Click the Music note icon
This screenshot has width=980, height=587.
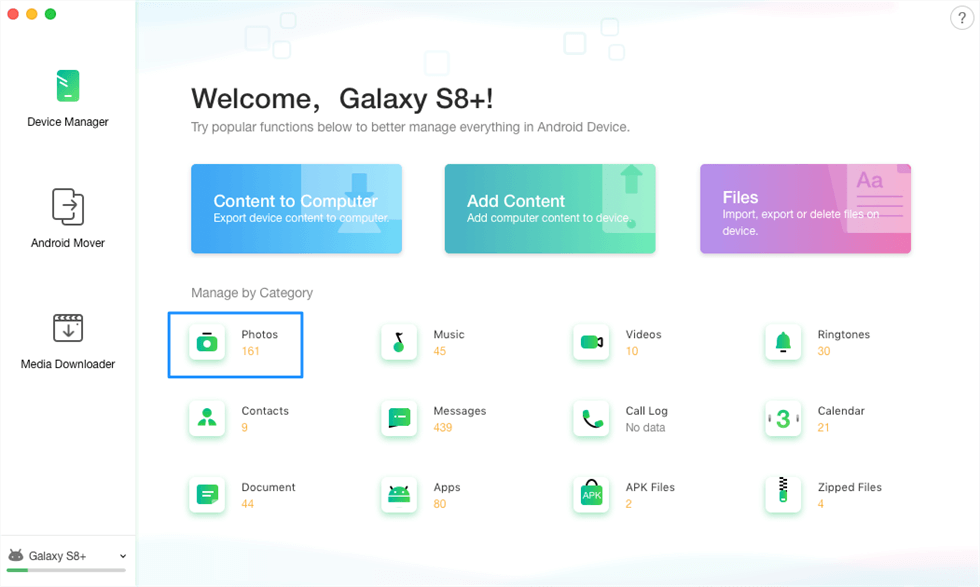tap(399, 342)
